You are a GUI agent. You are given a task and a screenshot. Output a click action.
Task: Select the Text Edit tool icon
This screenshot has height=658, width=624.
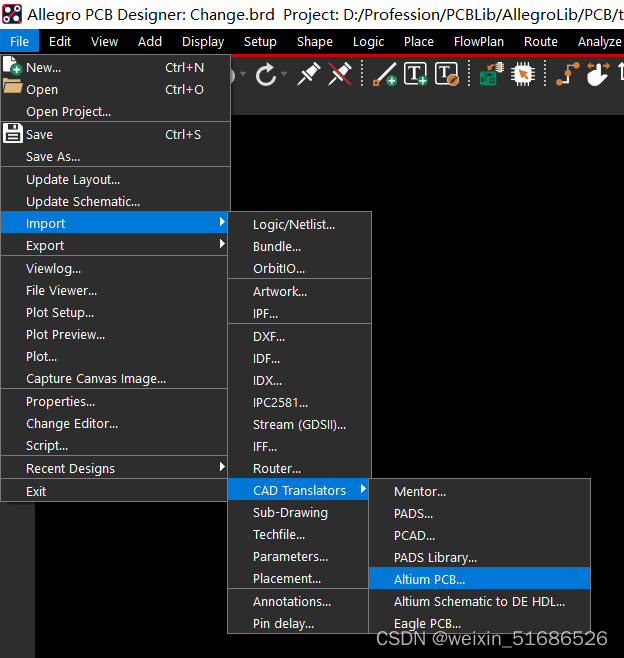pyautogui.click(x=446, y=75)
